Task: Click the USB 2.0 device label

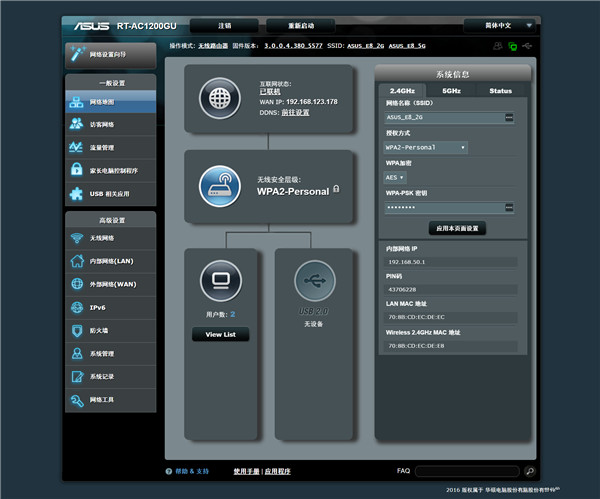Action: point(313,311)
